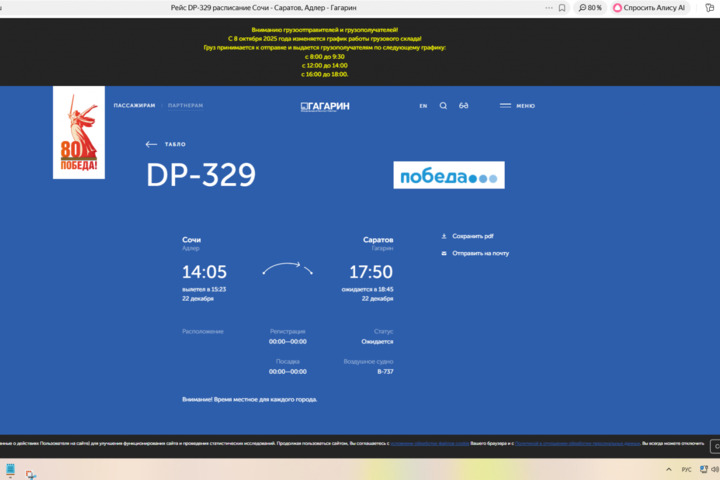Expand the system tray hidden icons chevron

click(669, 469)
